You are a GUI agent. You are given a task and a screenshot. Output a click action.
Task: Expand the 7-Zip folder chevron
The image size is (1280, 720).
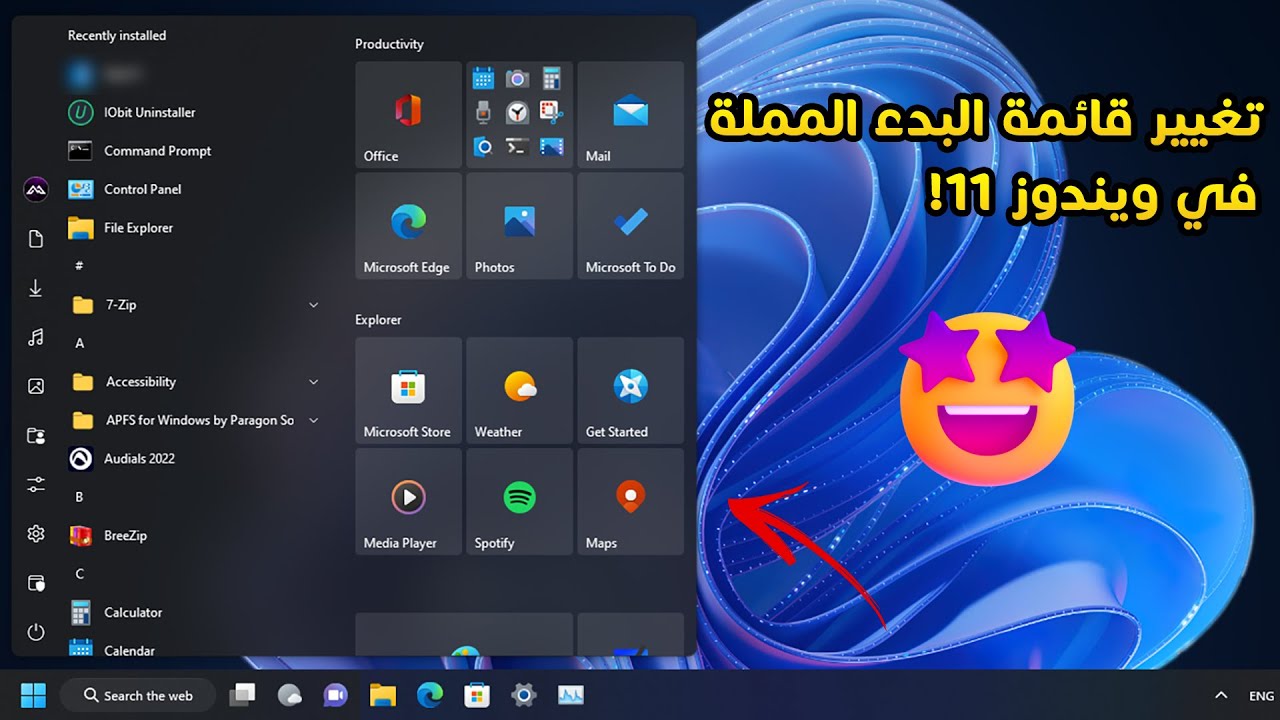313,305
